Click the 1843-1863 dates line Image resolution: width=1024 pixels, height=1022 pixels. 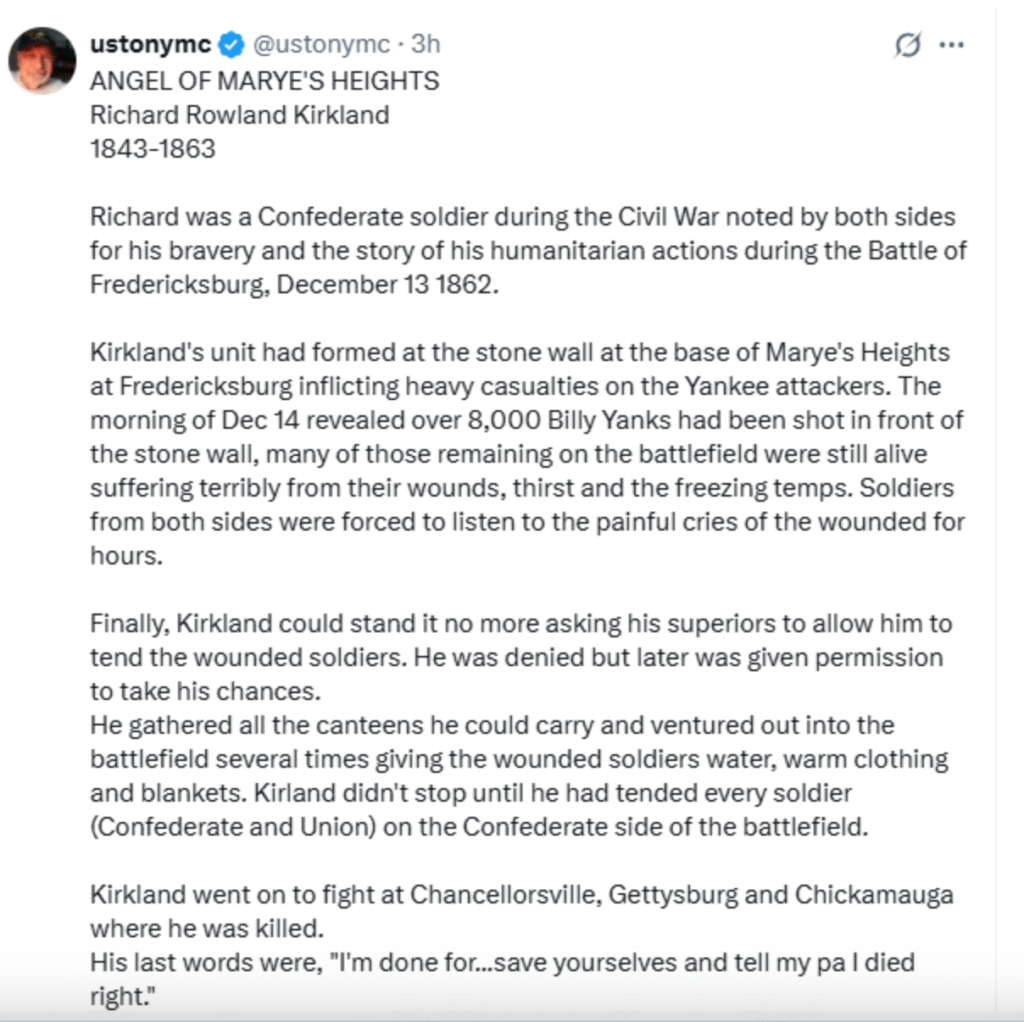(x=152, y=149)
